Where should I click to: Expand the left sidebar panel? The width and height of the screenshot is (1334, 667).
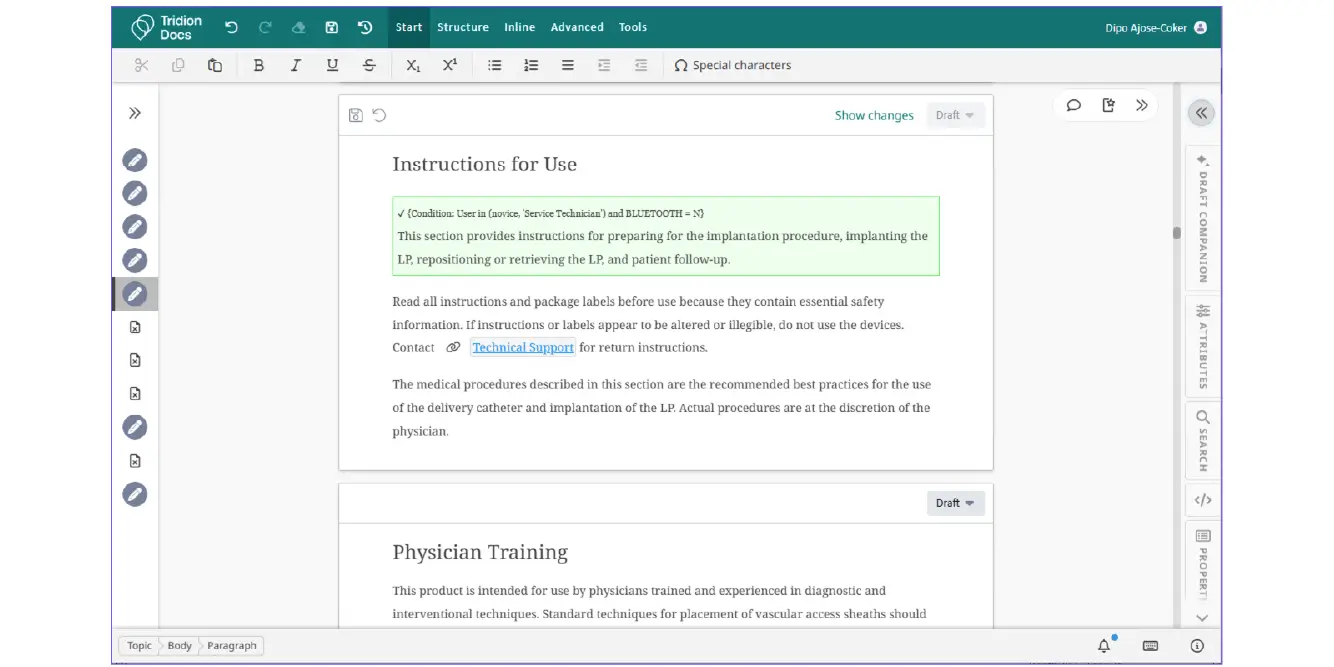tap(135, 113)
